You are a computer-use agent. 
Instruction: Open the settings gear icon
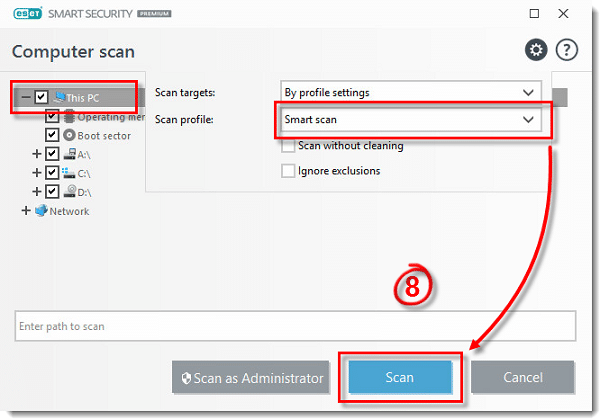point(536,50)
